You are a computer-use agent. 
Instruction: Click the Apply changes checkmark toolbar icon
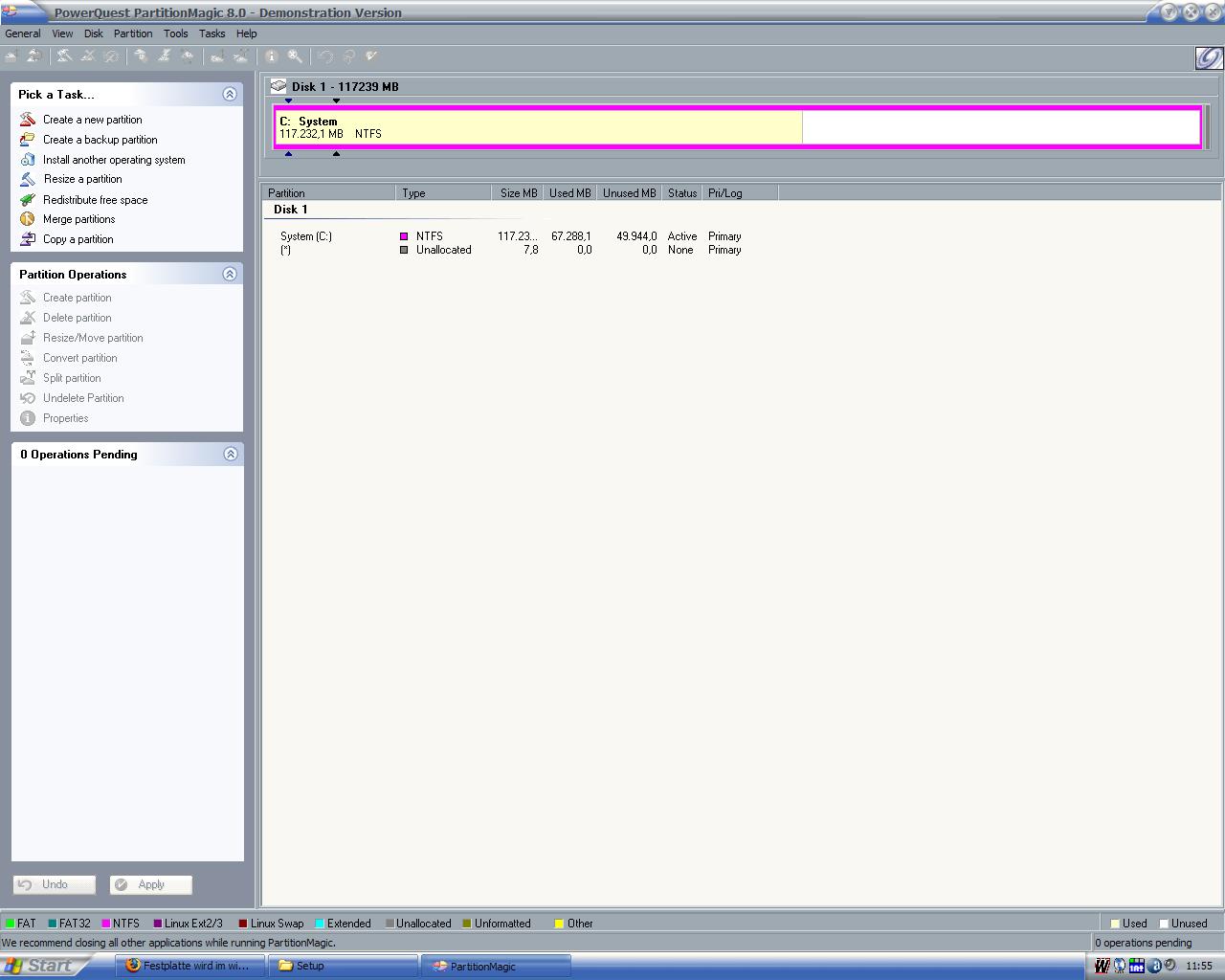pos(371,56)
